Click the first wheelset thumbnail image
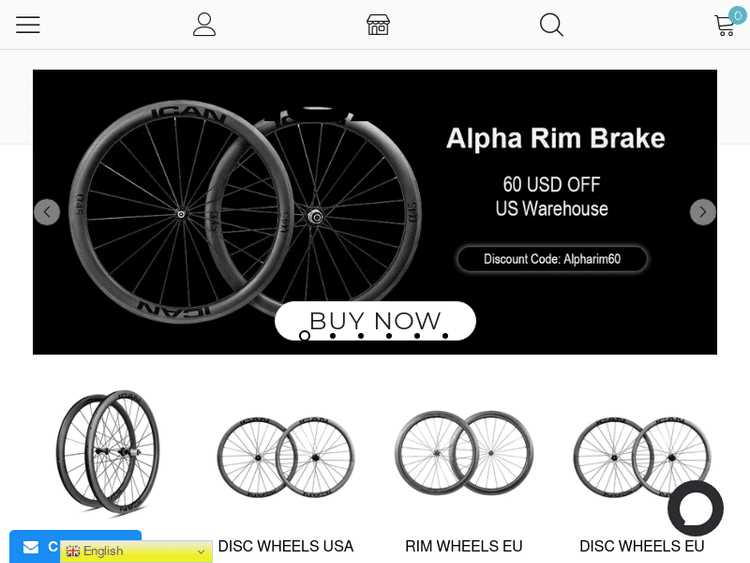The width and height of the screenshot is (750, 563). (108, 452)
